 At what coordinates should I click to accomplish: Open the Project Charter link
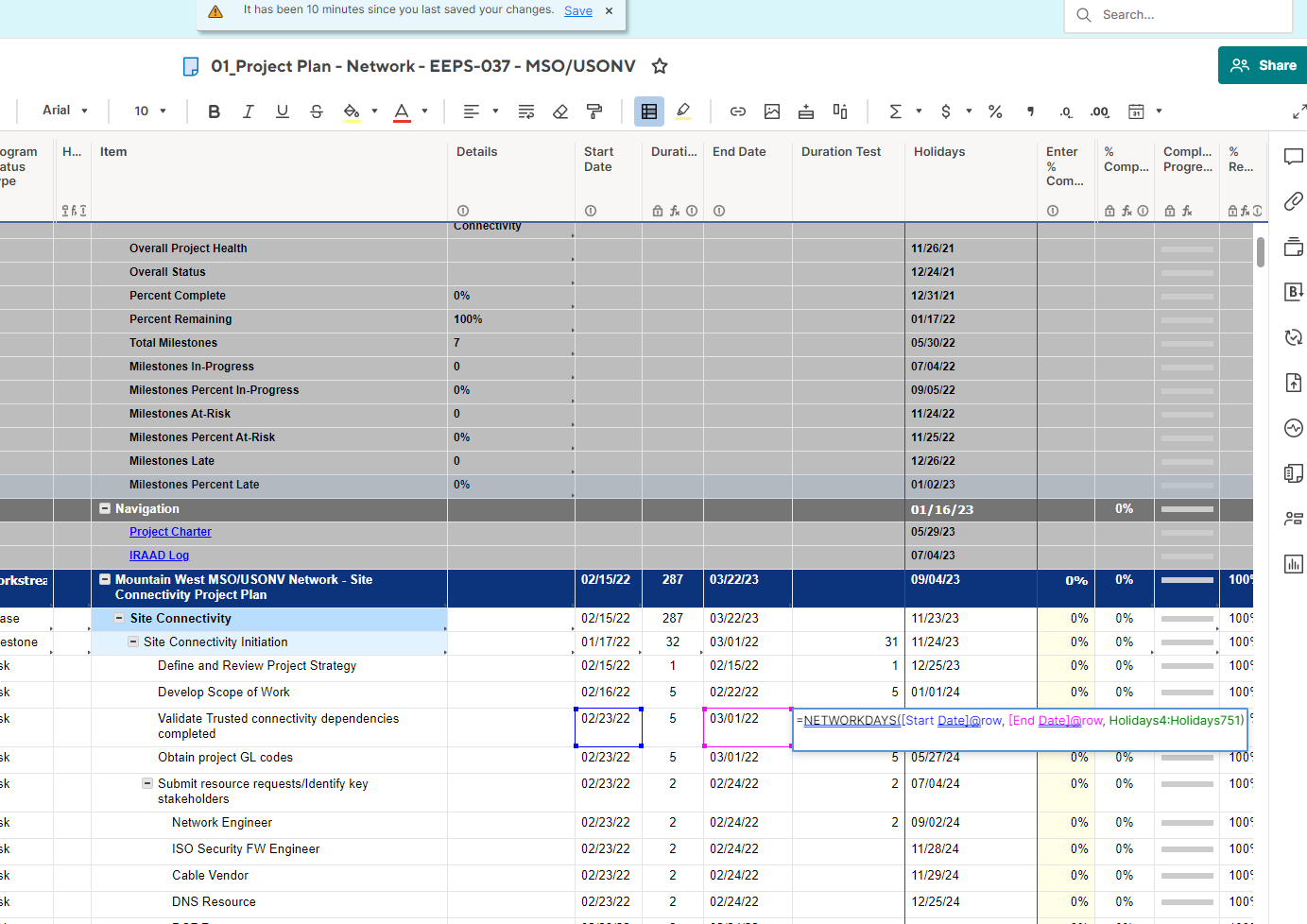tap(170, 532)
